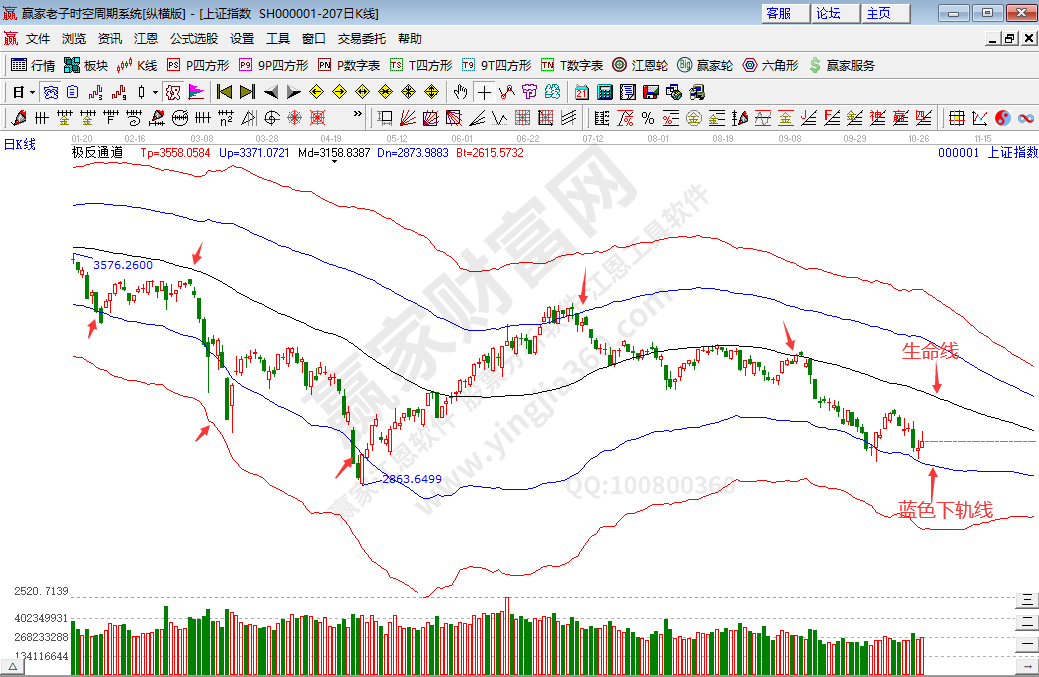Click the 客服 customer service button

(779, 13)
